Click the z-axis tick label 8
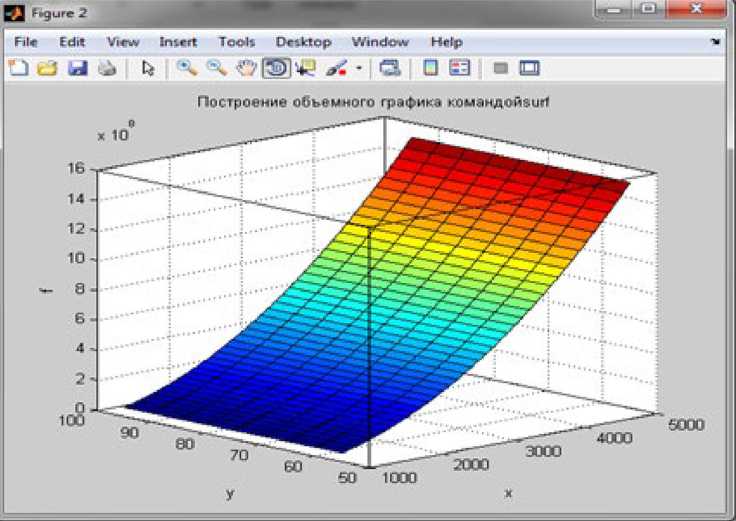 80,289
